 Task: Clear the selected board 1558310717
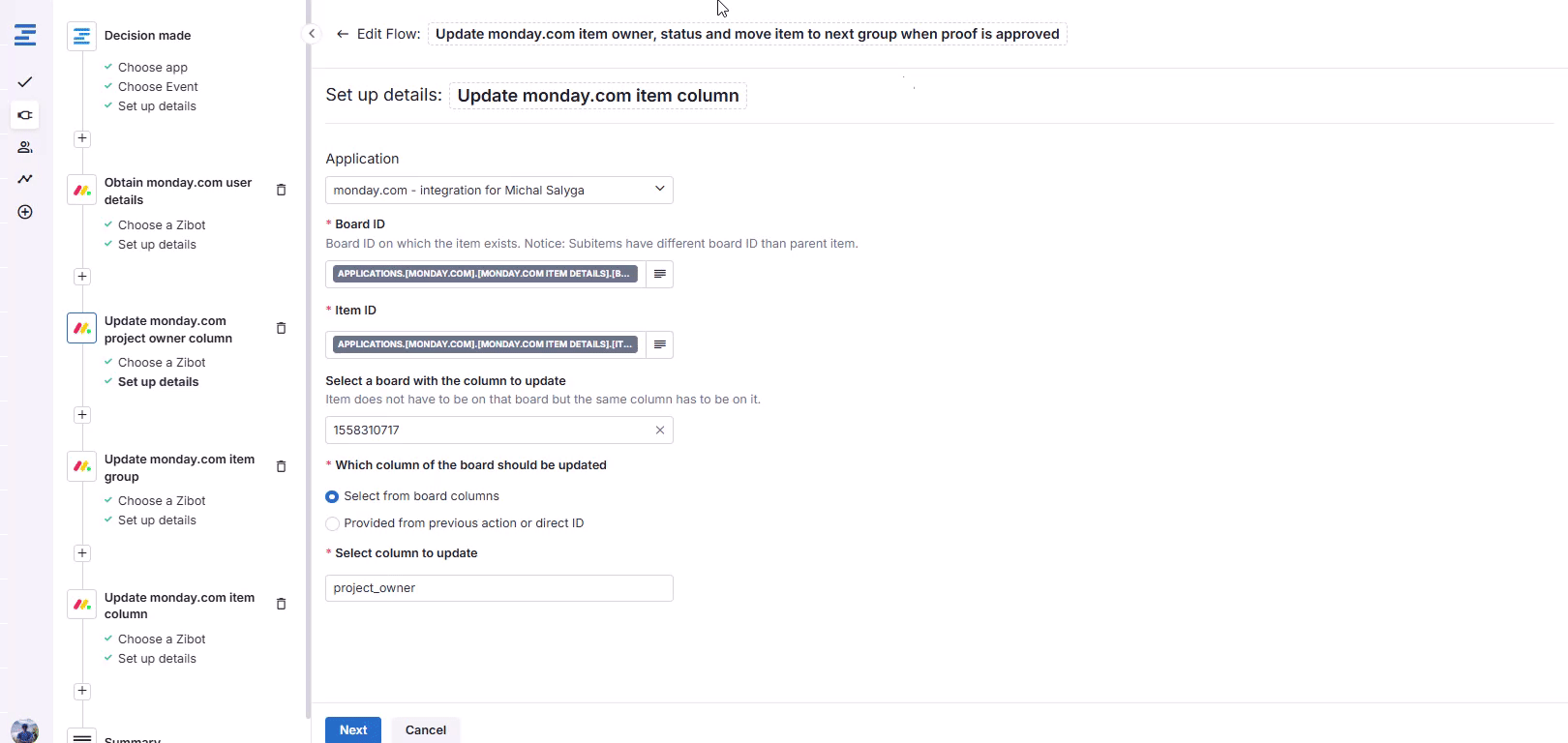point(660,431)
